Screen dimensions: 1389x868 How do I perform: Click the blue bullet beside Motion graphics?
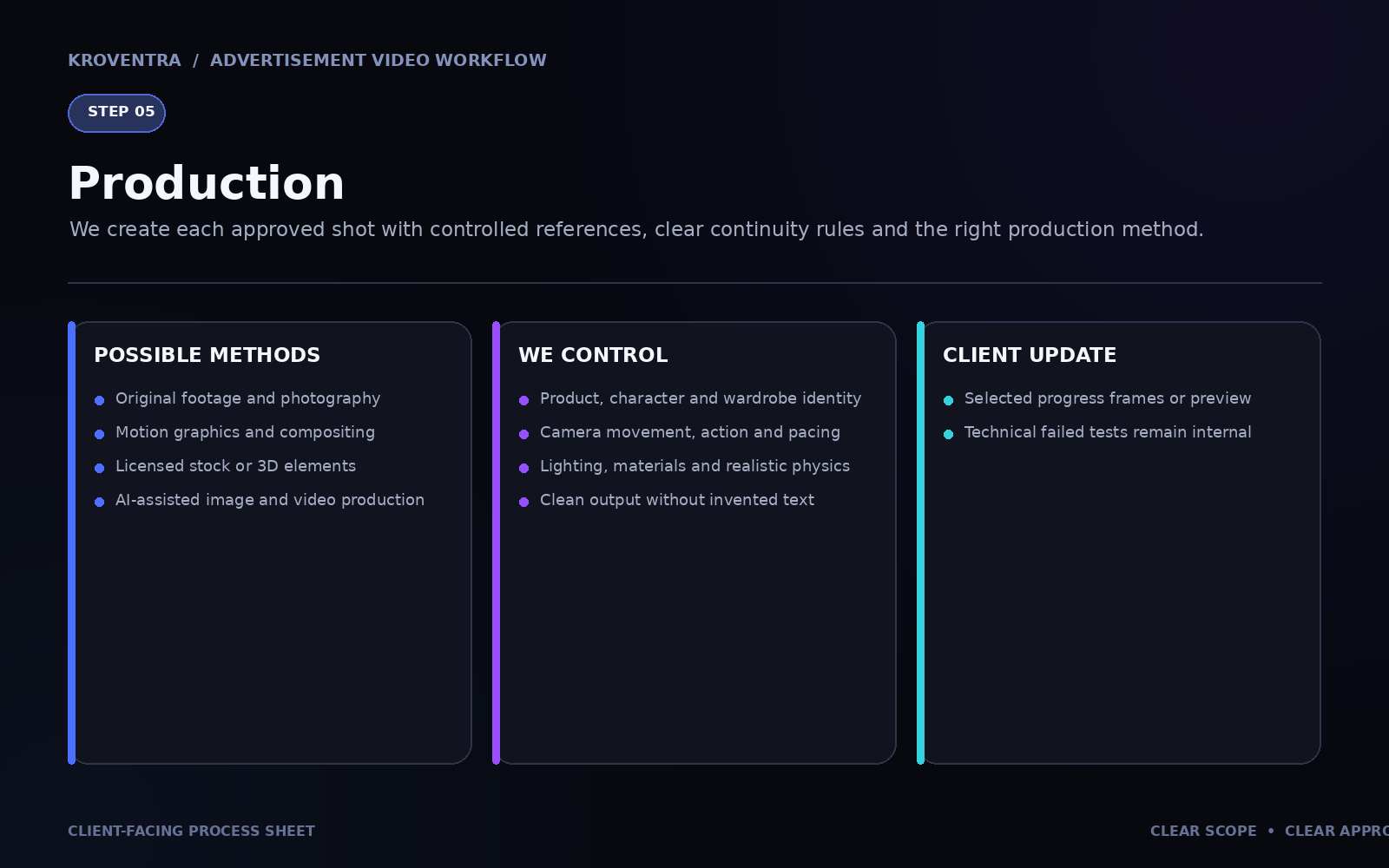(x=99, y=434)
